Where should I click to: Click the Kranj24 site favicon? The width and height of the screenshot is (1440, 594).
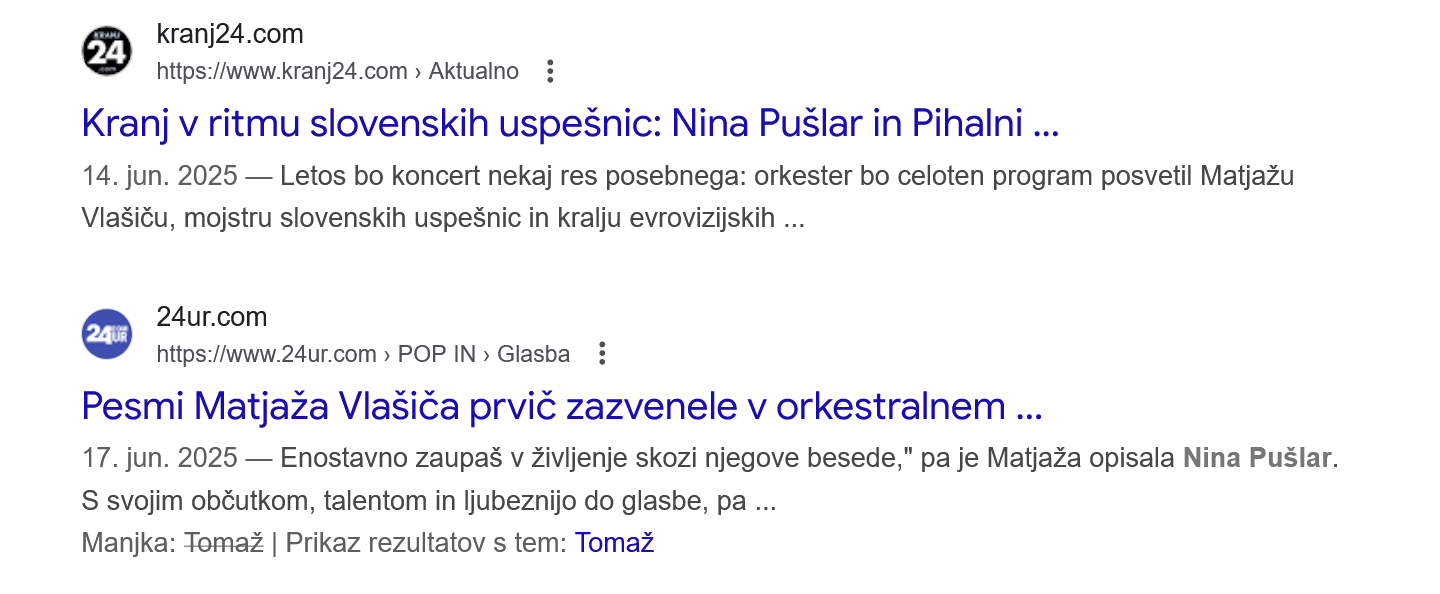coord(106,52)
